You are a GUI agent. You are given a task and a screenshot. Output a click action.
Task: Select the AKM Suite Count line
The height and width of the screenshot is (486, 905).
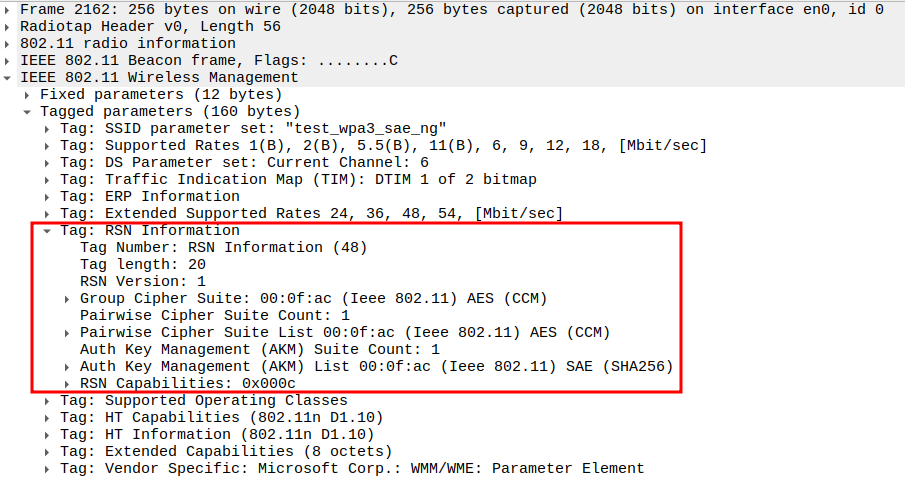(259, 350)
